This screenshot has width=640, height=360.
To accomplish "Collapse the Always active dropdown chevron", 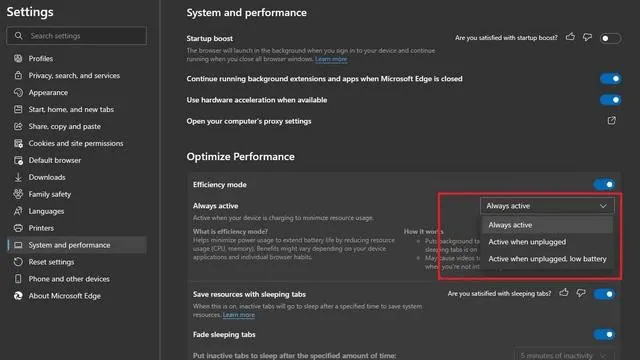I will click(x=603, y=206).
